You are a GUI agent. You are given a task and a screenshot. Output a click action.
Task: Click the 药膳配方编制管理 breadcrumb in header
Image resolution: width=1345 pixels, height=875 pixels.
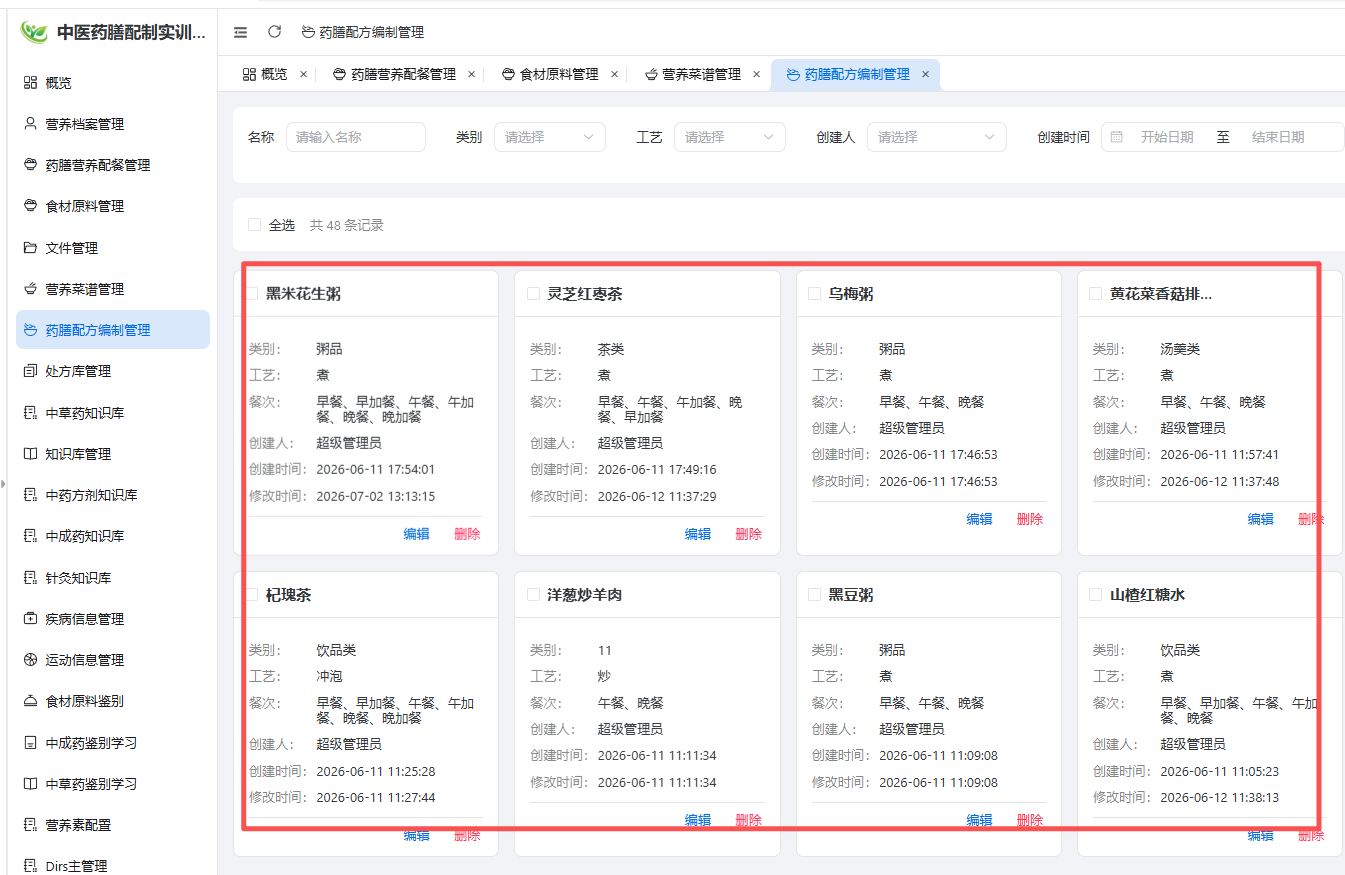(363, 32)
